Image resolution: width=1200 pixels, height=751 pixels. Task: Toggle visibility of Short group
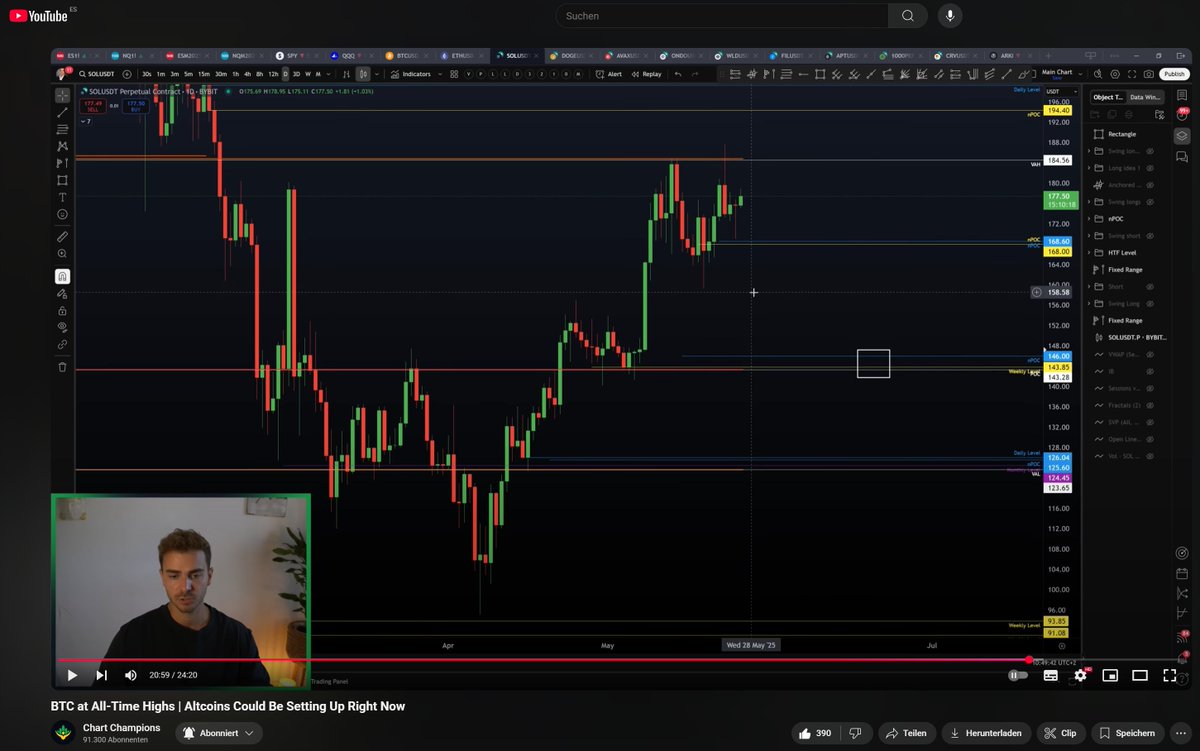point(1150,287)
